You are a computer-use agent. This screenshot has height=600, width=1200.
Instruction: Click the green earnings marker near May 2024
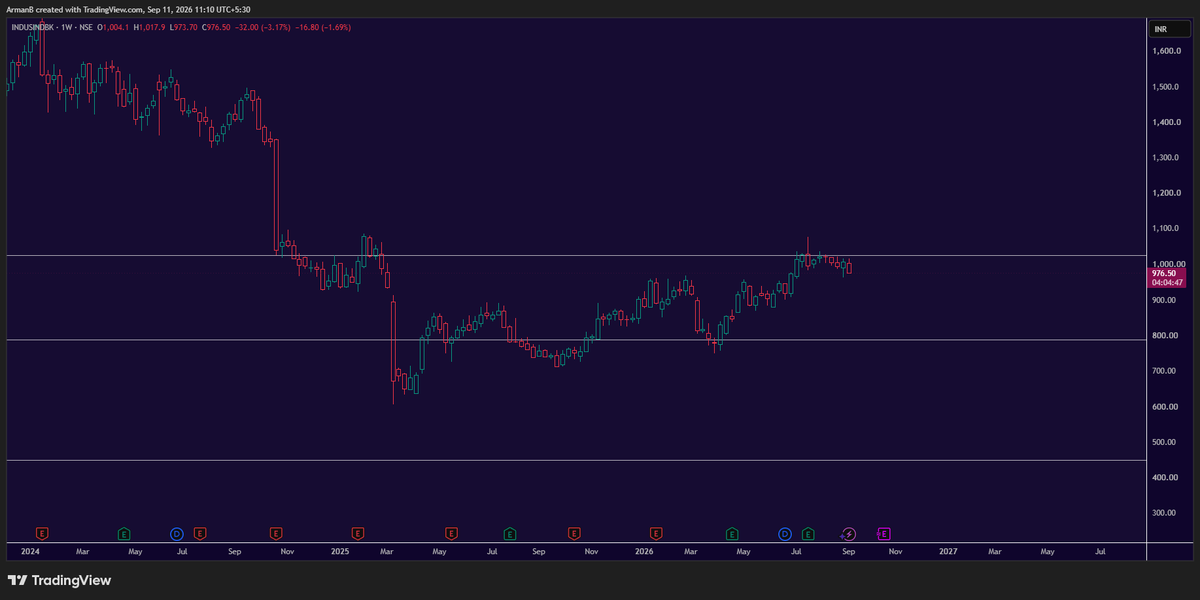124,534
